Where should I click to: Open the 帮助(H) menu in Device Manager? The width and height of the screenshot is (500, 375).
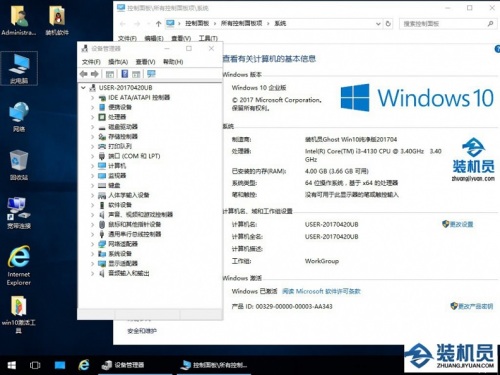click(173, 62)
